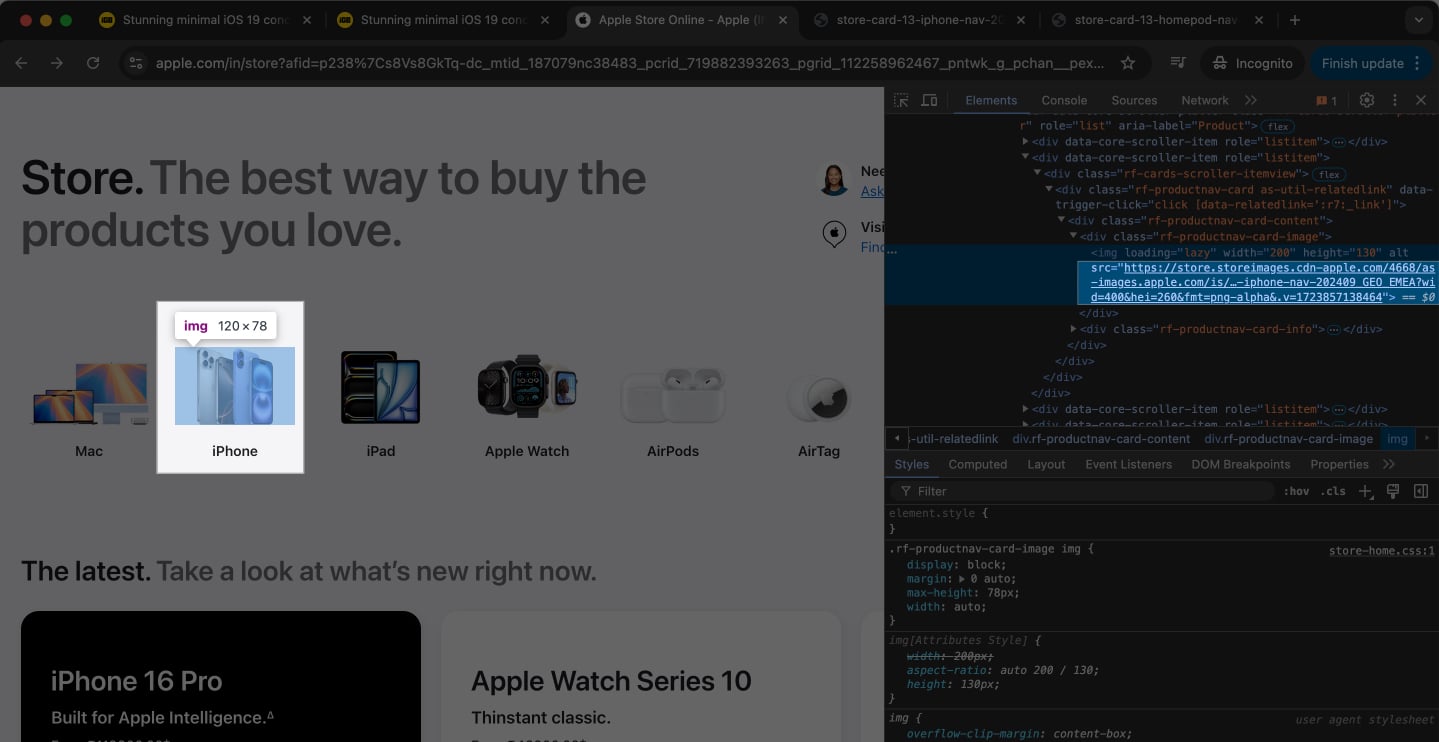This screenshot has height=742, width=1439.
Task: Open the Layout tab
Action: (x=1046, y=464)
